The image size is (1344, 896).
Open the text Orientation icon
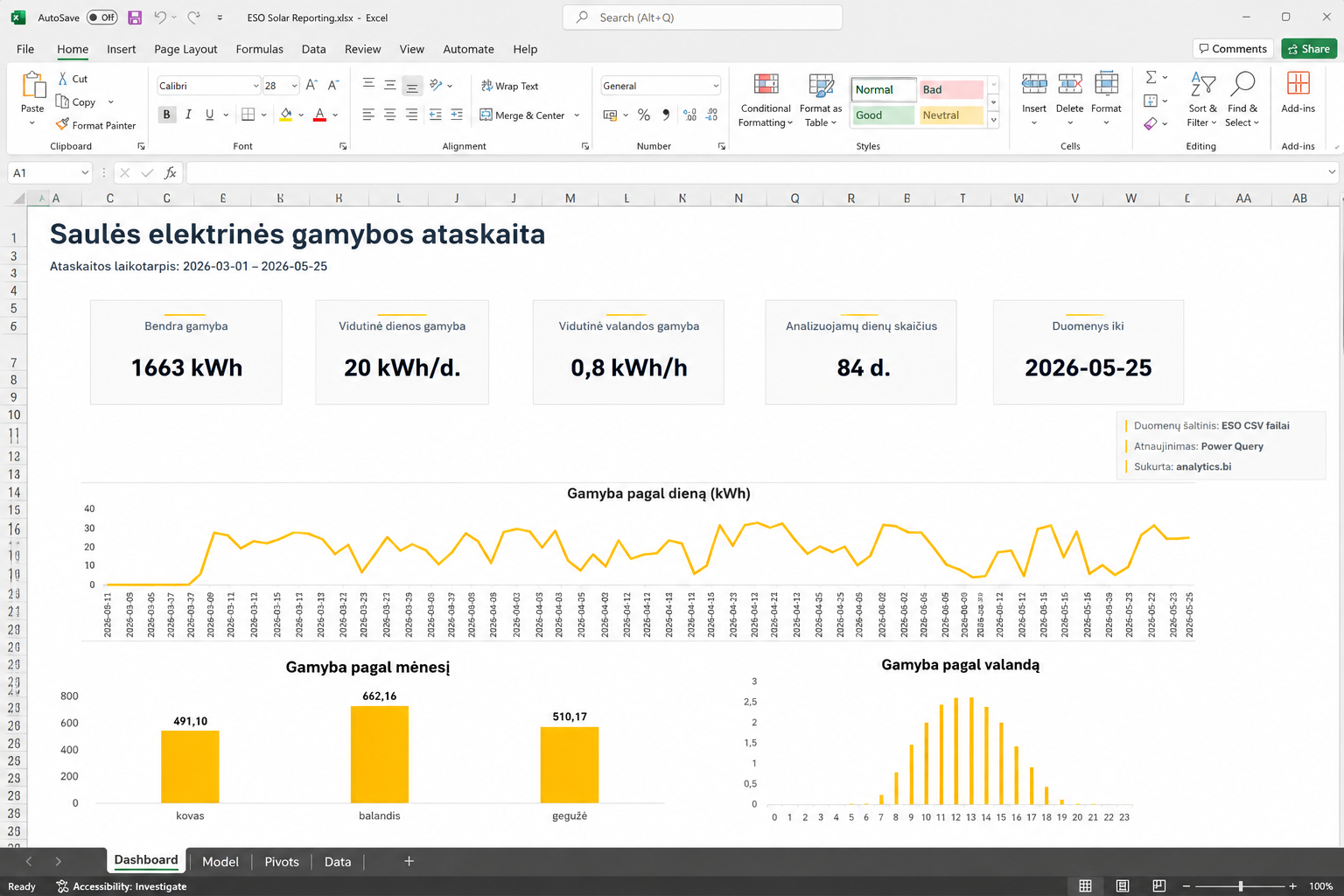436,86
